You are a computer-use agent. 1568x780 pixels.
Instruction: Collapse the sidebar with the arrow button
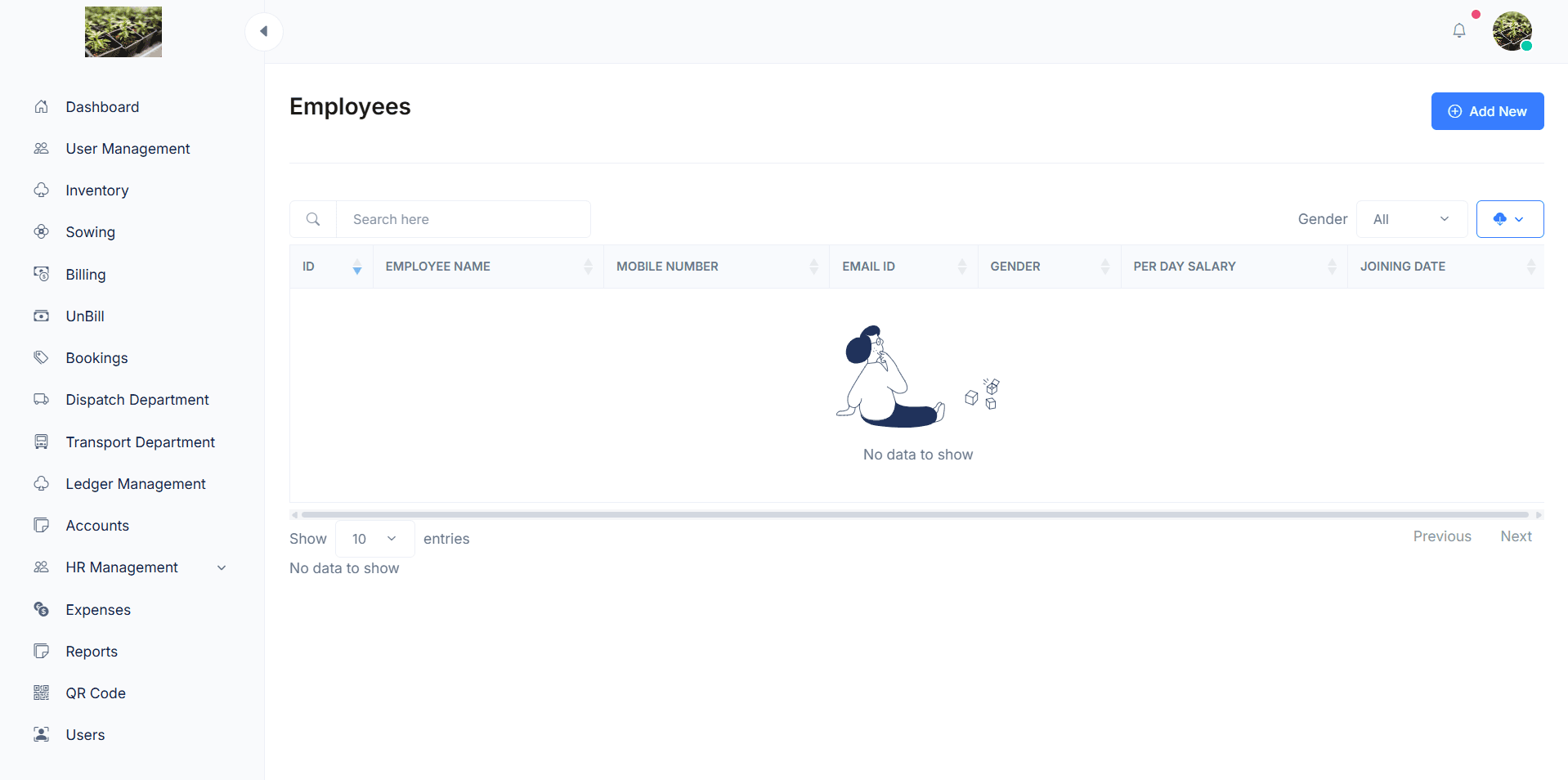(x=263, y=32)
